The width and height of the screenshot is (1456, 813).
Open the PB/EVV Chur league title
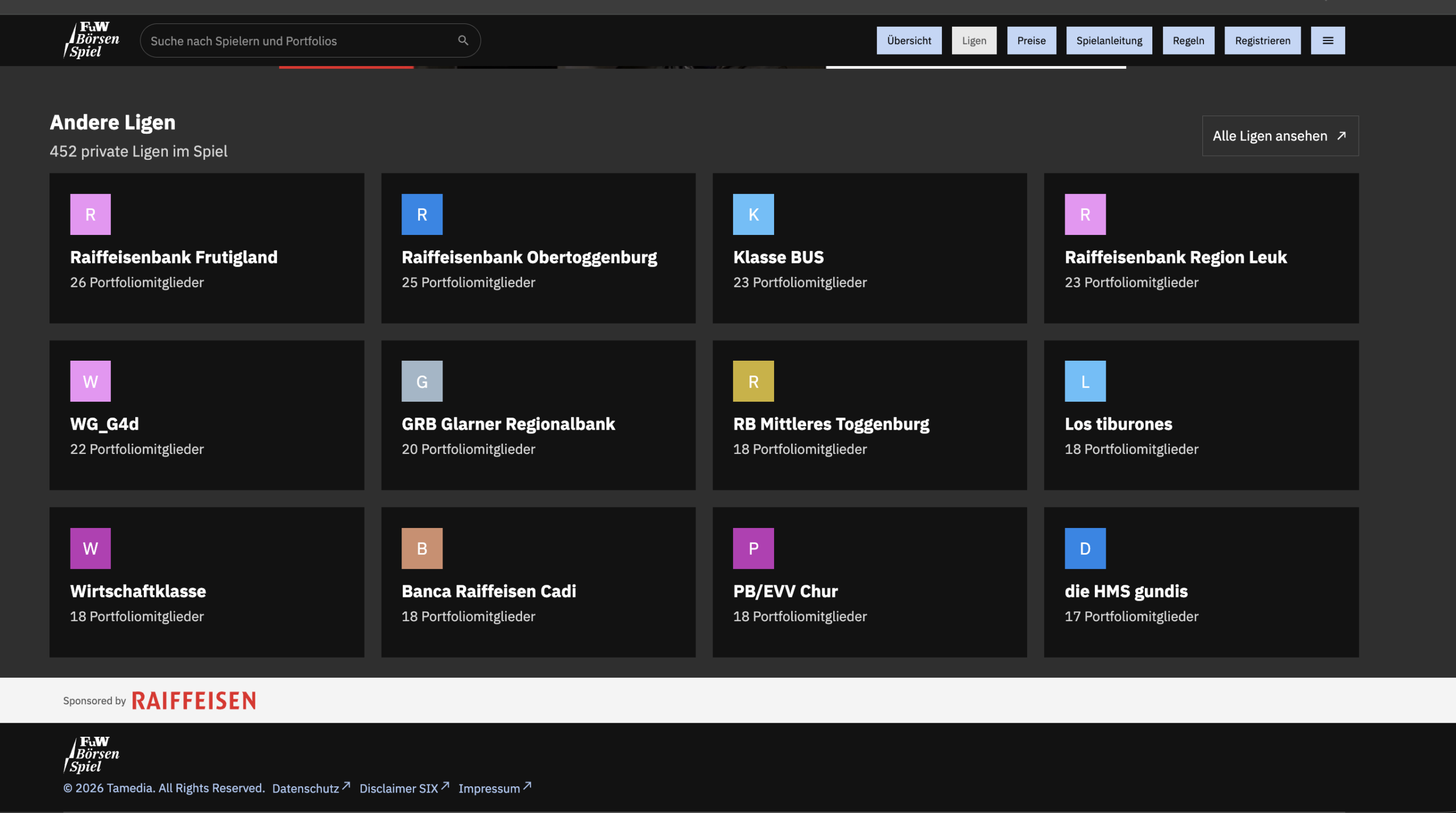pyautogui.click(x=785, y=591)
